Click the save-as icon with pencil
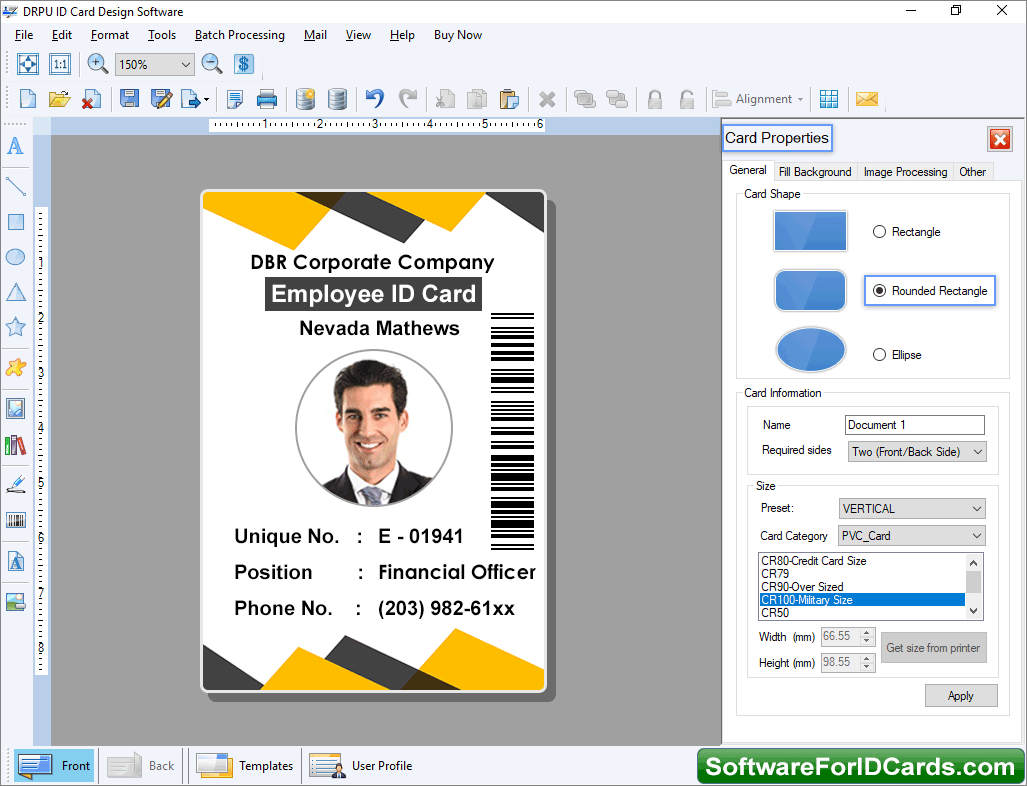1027x786 pixels. point(161,99)
